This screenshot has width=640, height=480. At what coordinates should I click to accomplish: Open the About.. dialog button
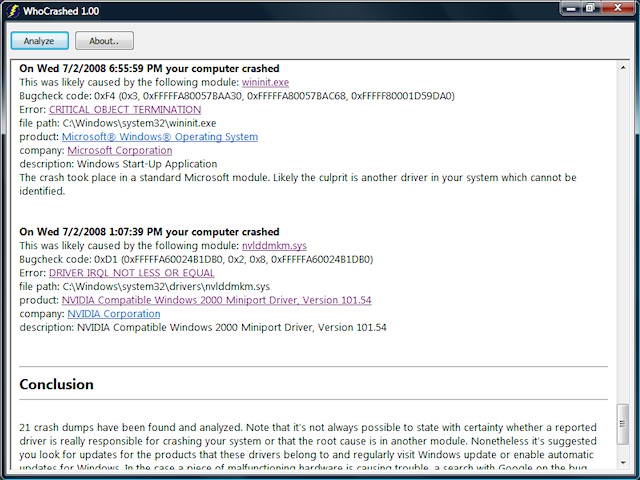coord(104,41)
